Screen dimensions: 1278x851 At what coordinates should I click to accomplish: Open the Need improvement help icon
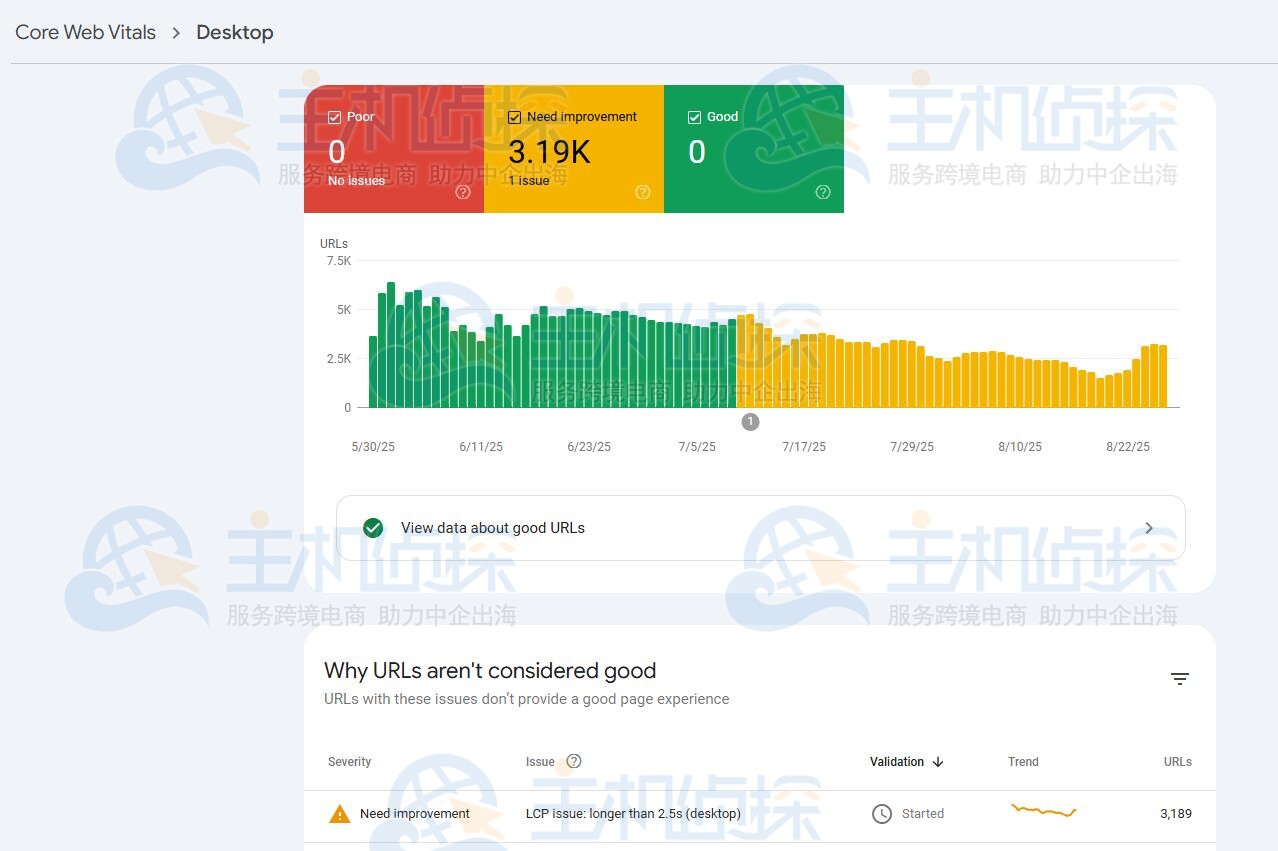(x=642, y=192)
